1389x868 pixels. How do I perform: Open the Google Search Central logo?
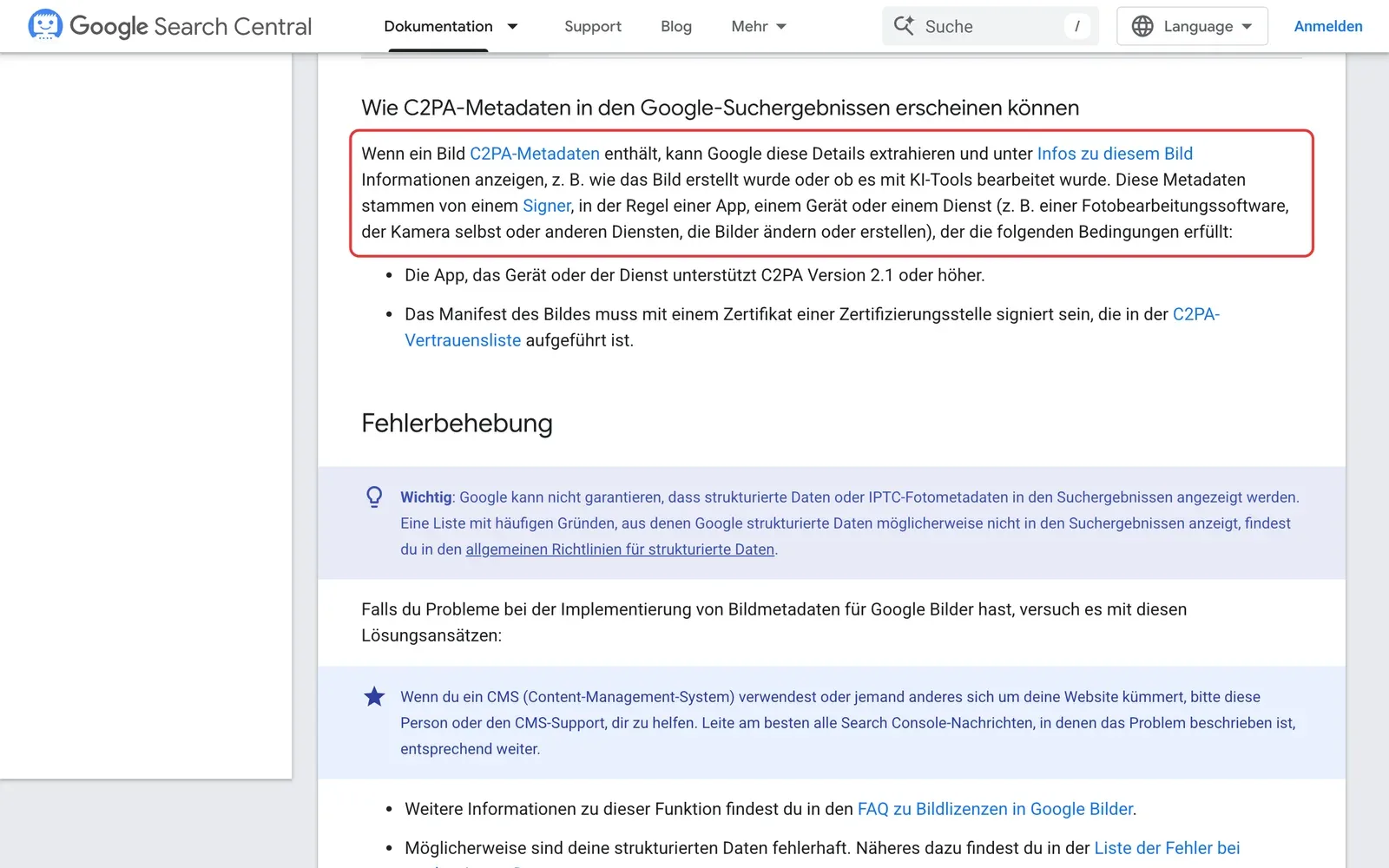coord(170,26)
